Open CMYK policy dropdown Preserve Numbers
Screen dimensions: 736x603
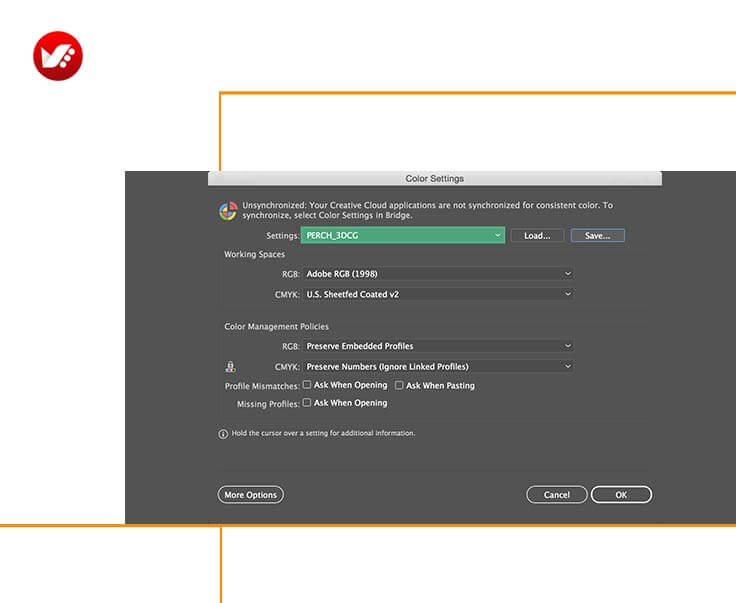pyautogui.click(x=438, y=366)
